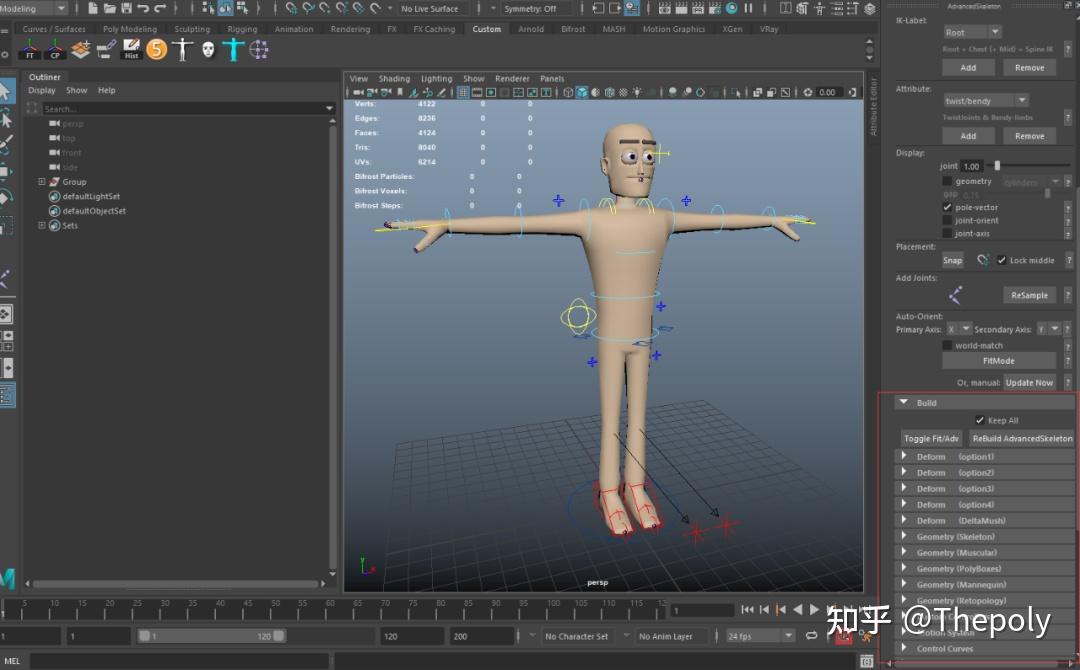Disable the pole-vector checkbox

tap(948, 207)
